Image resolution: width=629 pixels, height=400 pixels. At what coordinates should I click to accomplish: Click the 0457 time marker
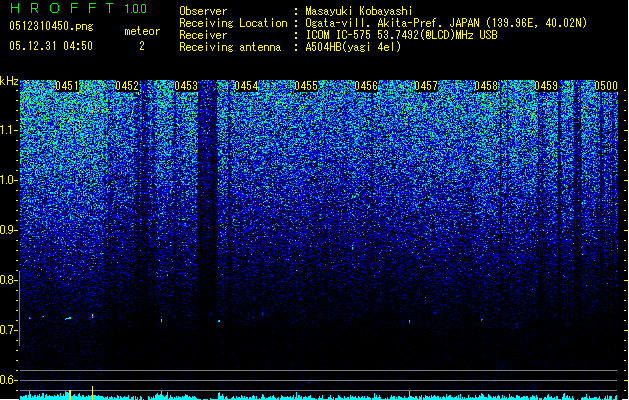(x=426, y=86)
